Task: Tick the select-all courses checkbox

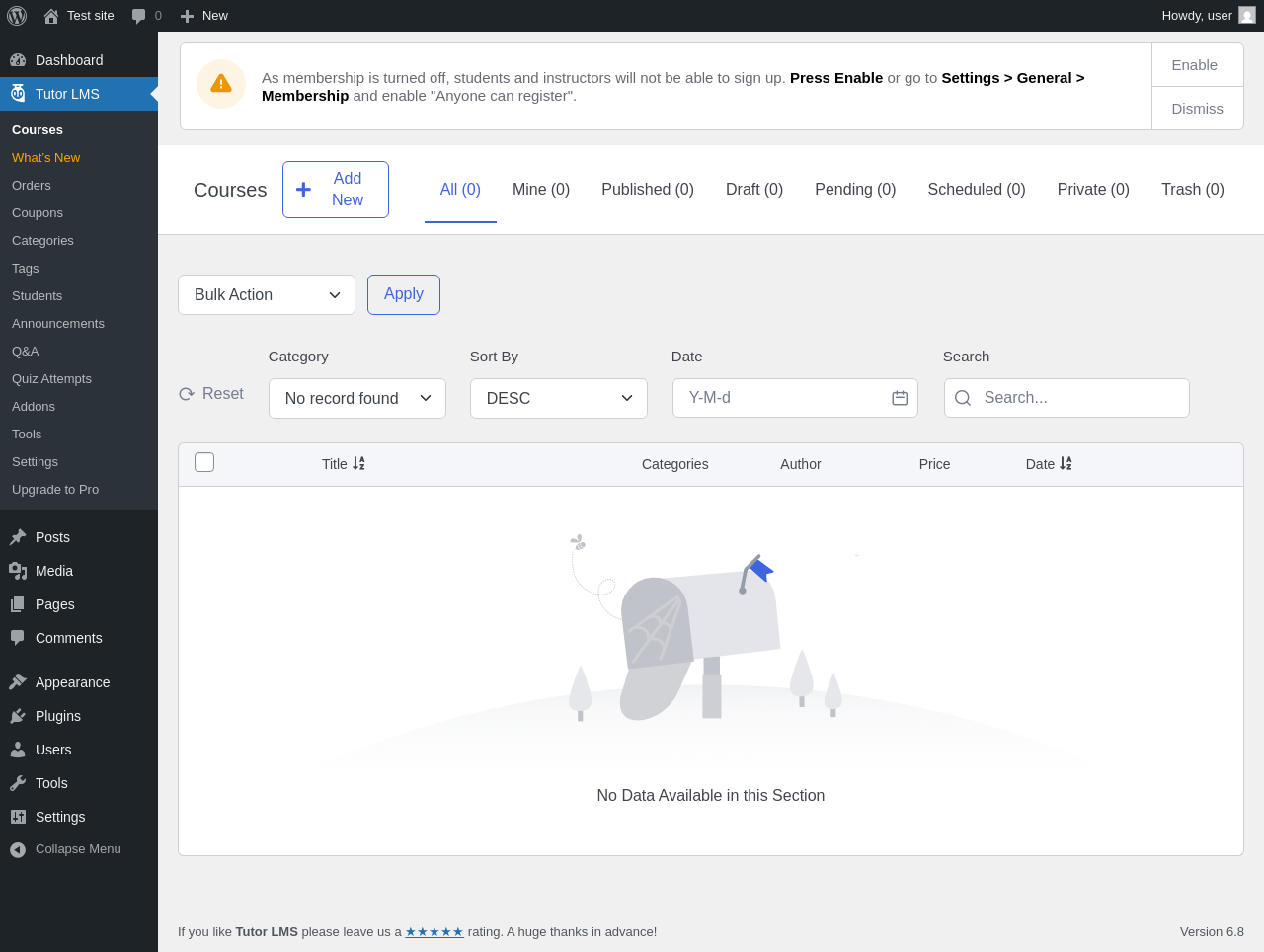Action: tap(204, 462)
